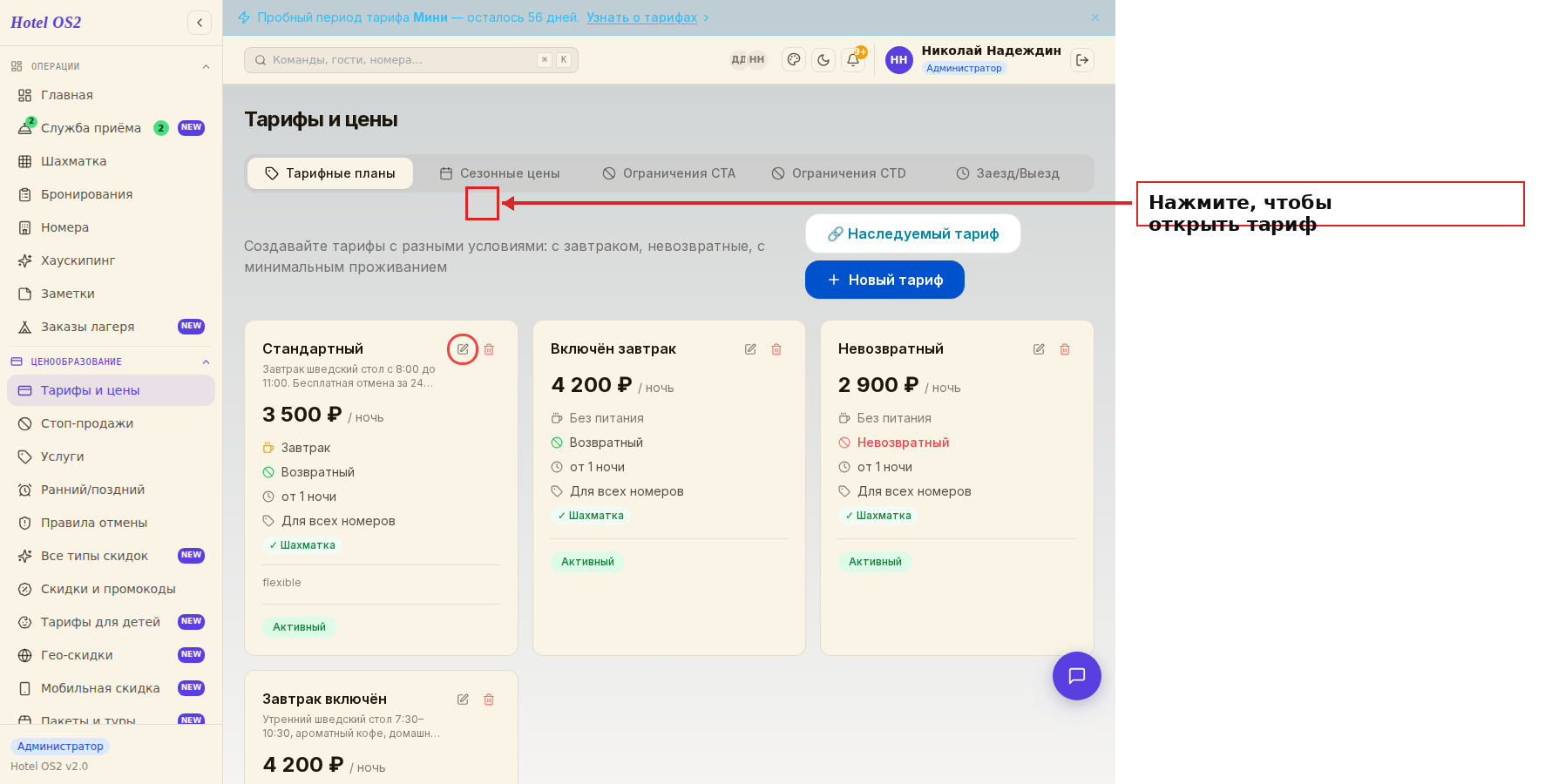Viewport: 1545px width, 784px height.
Task: Click edit icon on Невозвратный tariff card
Action: (x=1039, y=349)
